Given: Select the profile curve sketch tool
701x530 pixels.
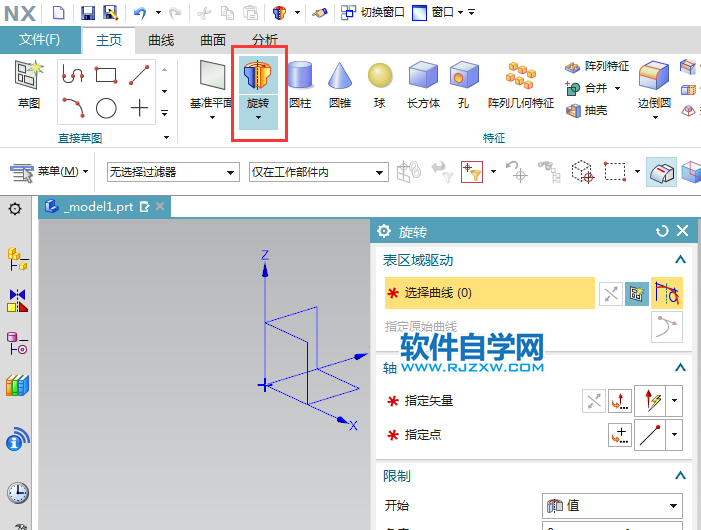Looking at the screenshot, I should pyautogui.click(x=73, y=74).
